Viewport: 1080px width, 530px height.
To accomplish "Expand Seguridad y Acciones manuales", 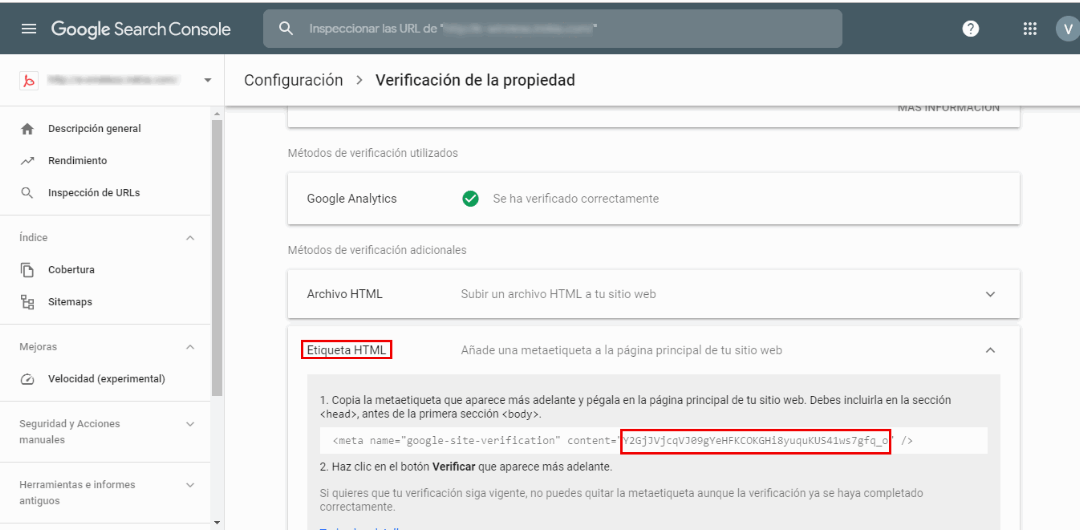I will pos(191,424).
